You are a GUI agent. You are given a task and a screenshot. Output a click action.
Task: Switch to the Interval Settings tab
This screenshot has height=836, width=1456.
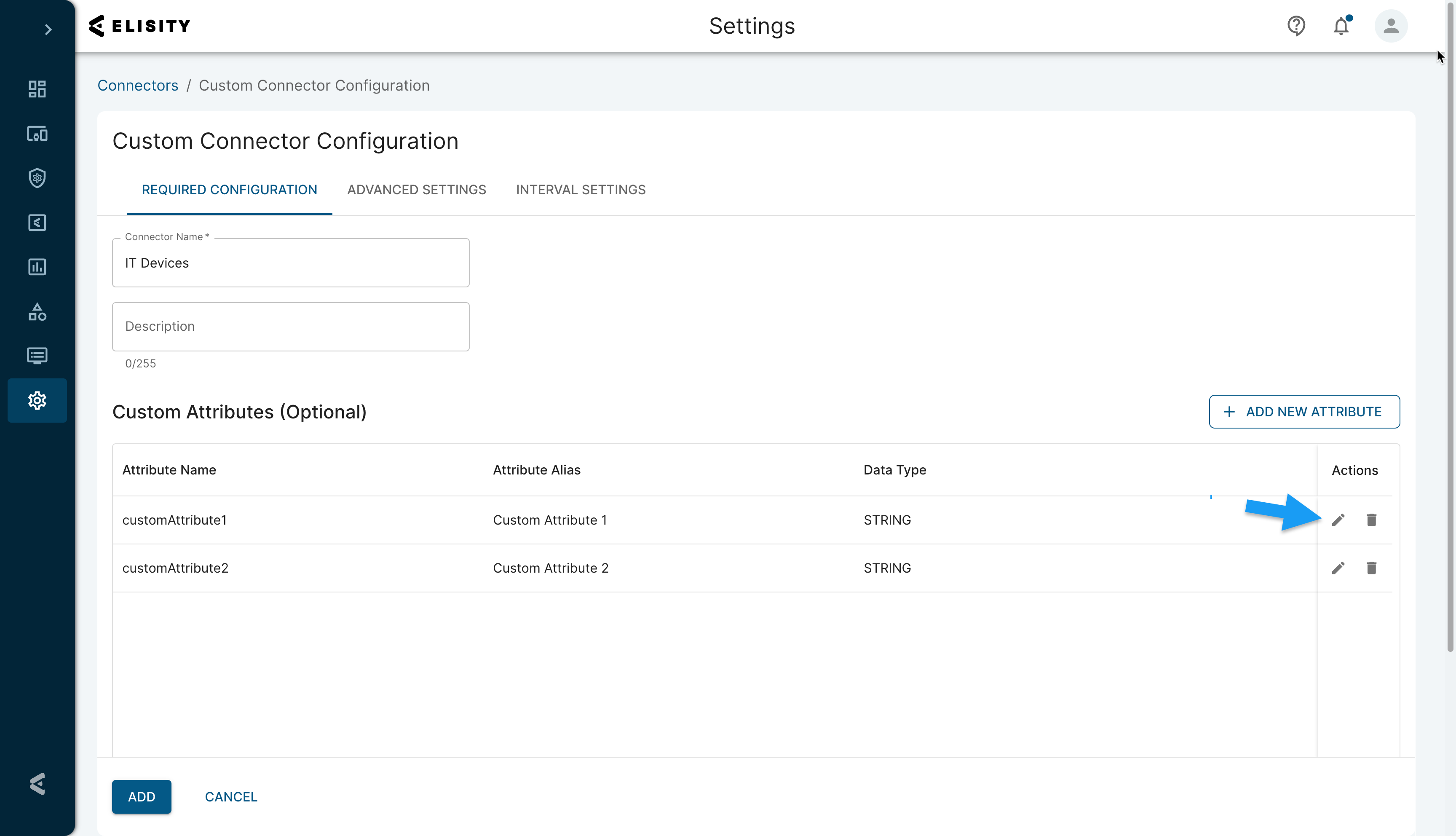tap(581, 190)
